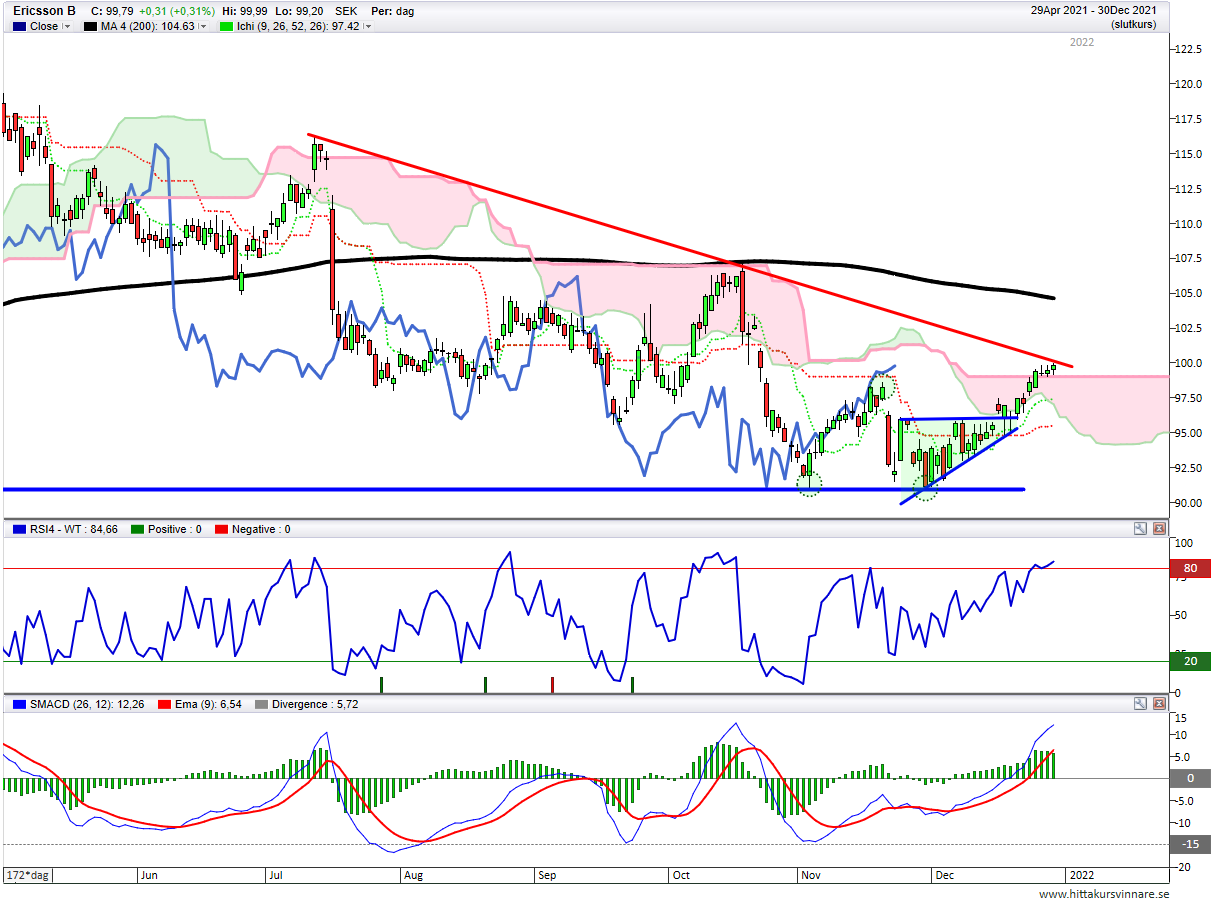
Task: Close the SMACD indicator panel
Action: click(1159, 704)
